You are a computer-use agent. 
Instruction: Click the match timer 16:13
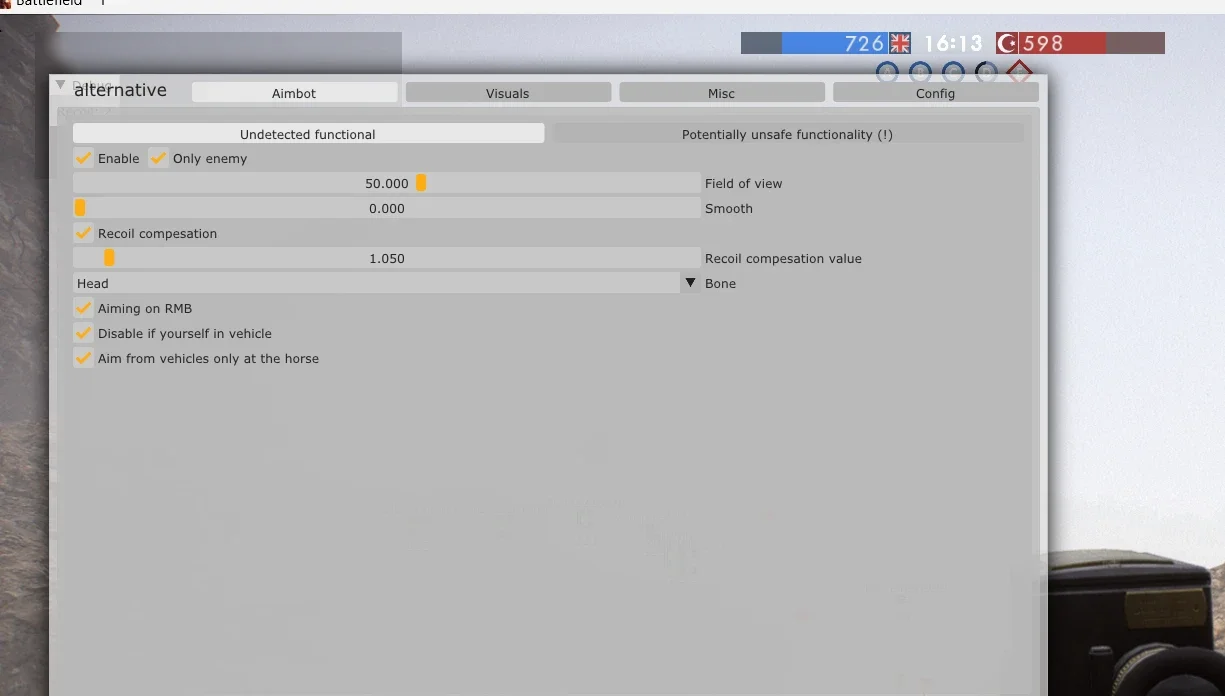coord(953,43)
